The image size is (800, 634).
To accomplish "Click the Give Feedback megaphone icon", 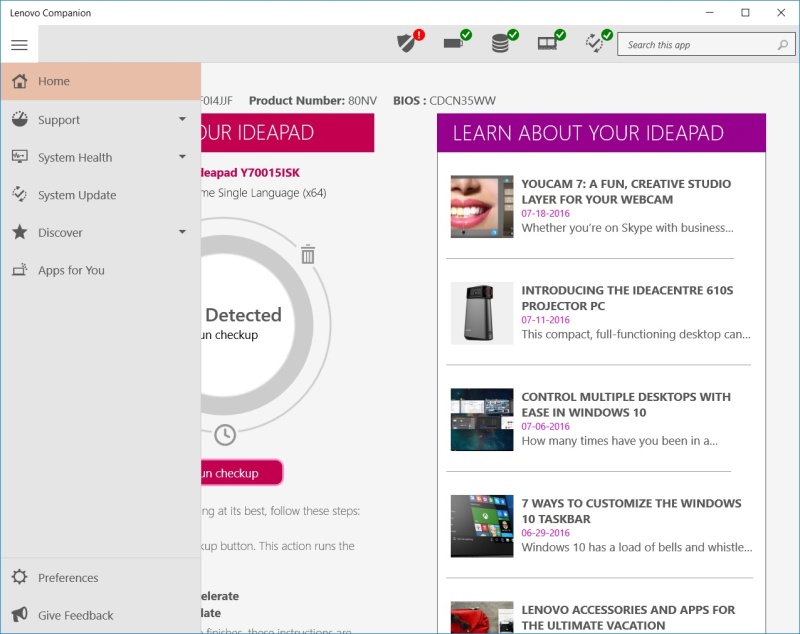I will (20, 614).
